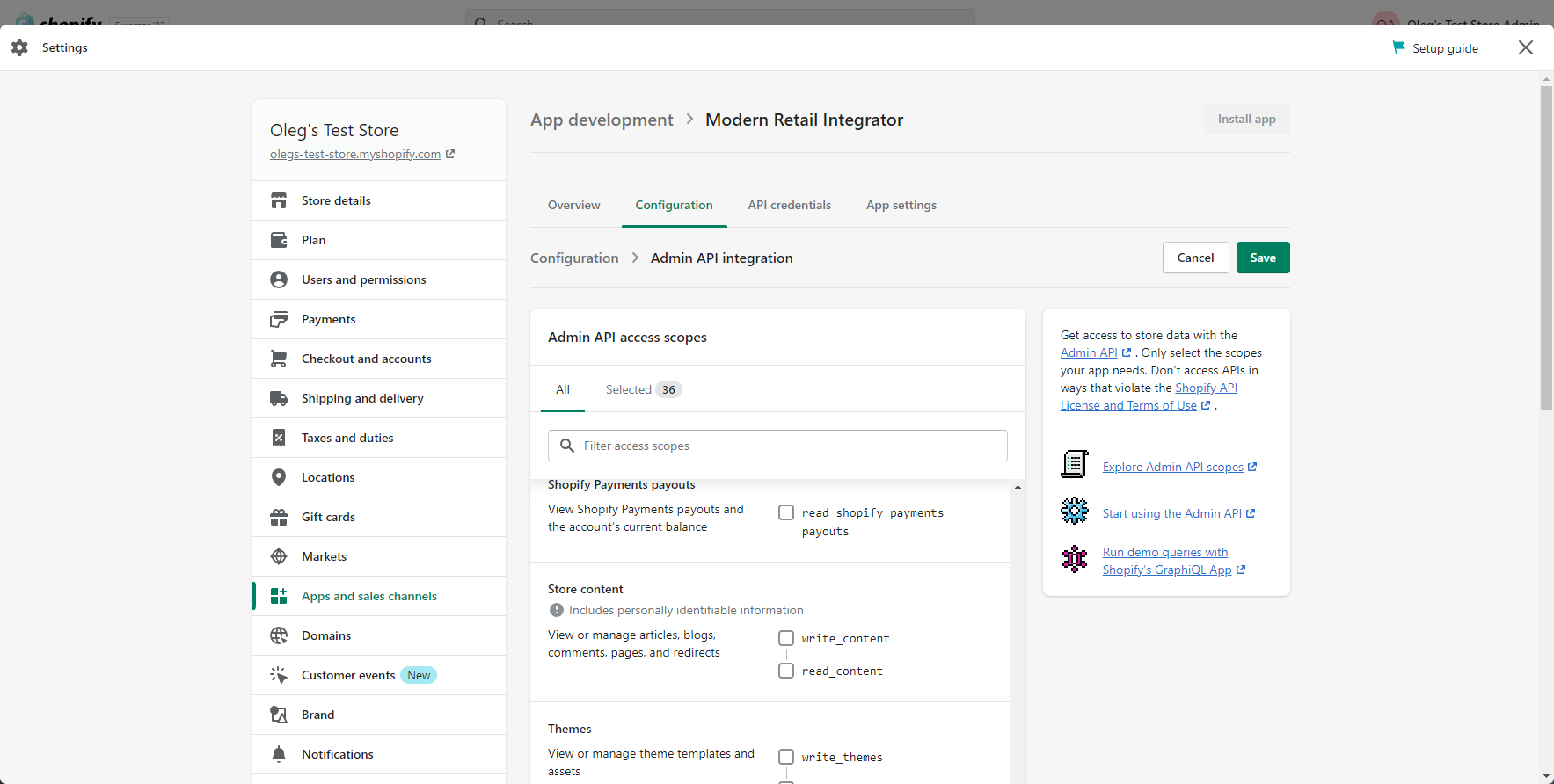The image size is (1554, 784).
Task: Open olegs-test-store.myshopify.com link
Action: tap(355, 154)
